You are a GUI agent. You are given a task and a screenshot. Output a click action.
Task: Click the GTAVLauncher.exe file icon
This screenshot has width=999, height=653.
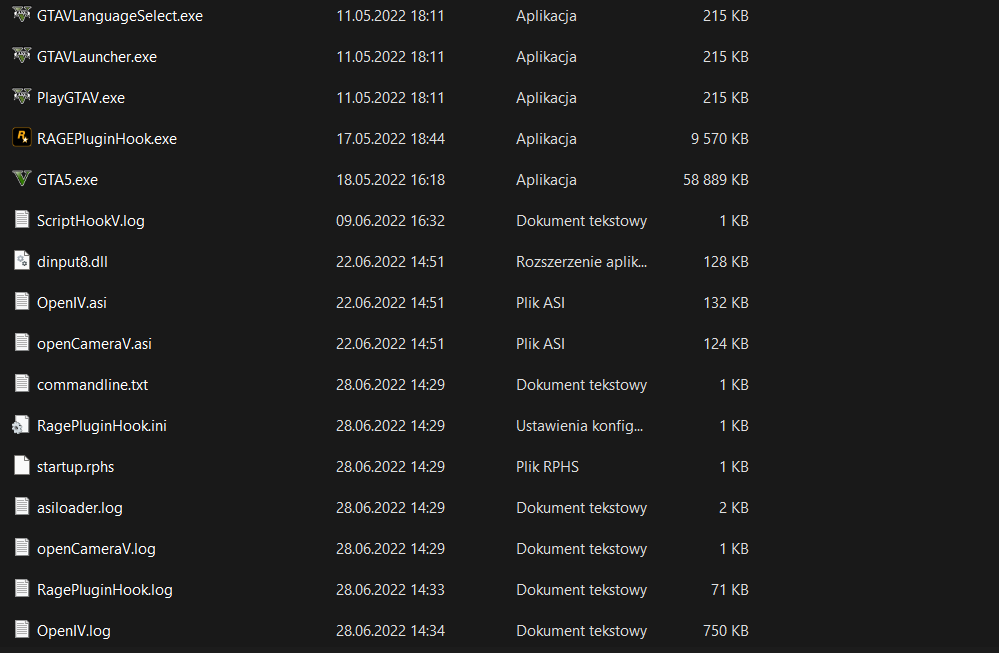pyautogui.click(x=22, y=55)
